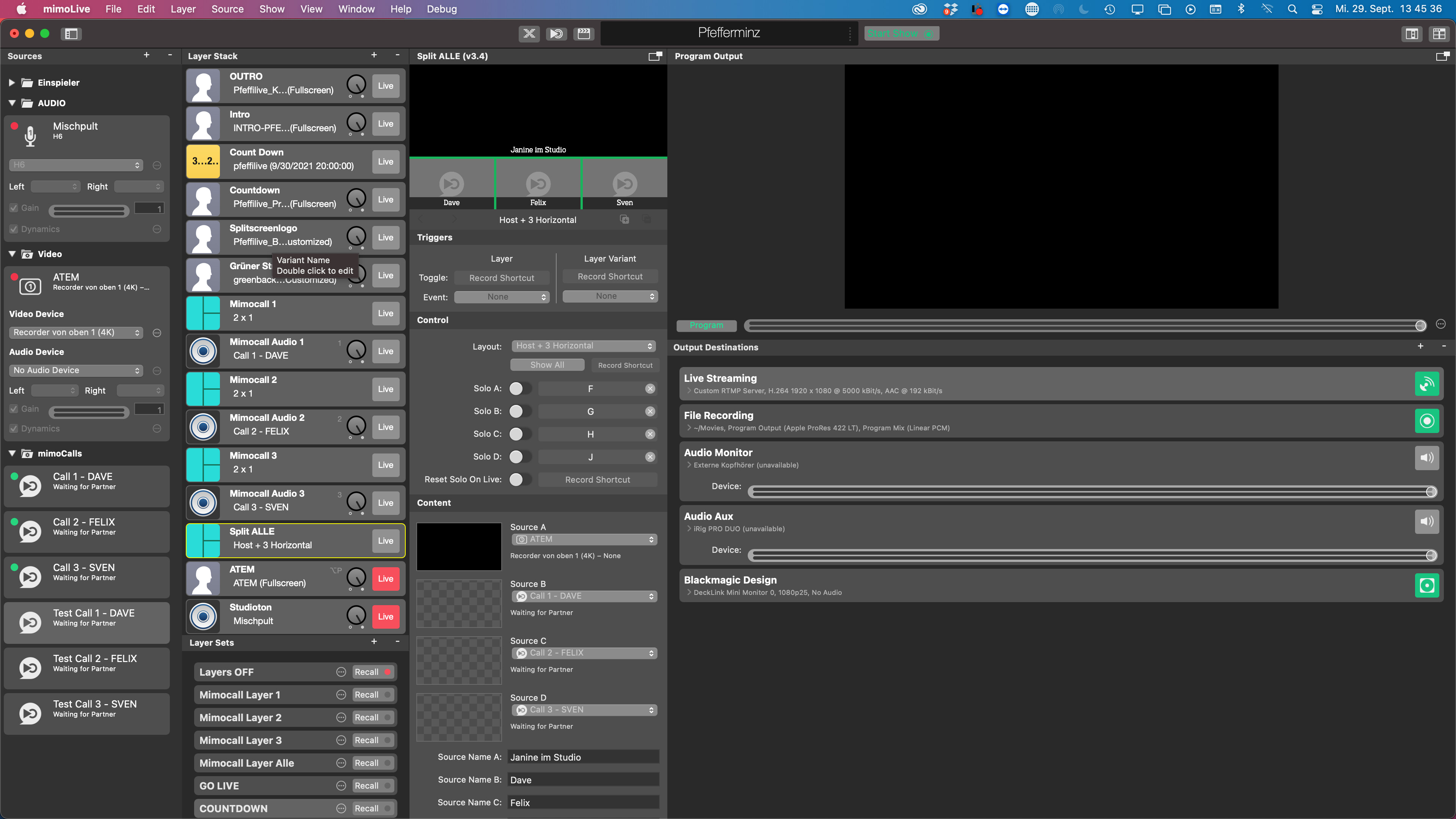The height and width of the screenshot is (819, 1456).
Task: Open the Source A ATEM dropdown
Action: point(585,539)
